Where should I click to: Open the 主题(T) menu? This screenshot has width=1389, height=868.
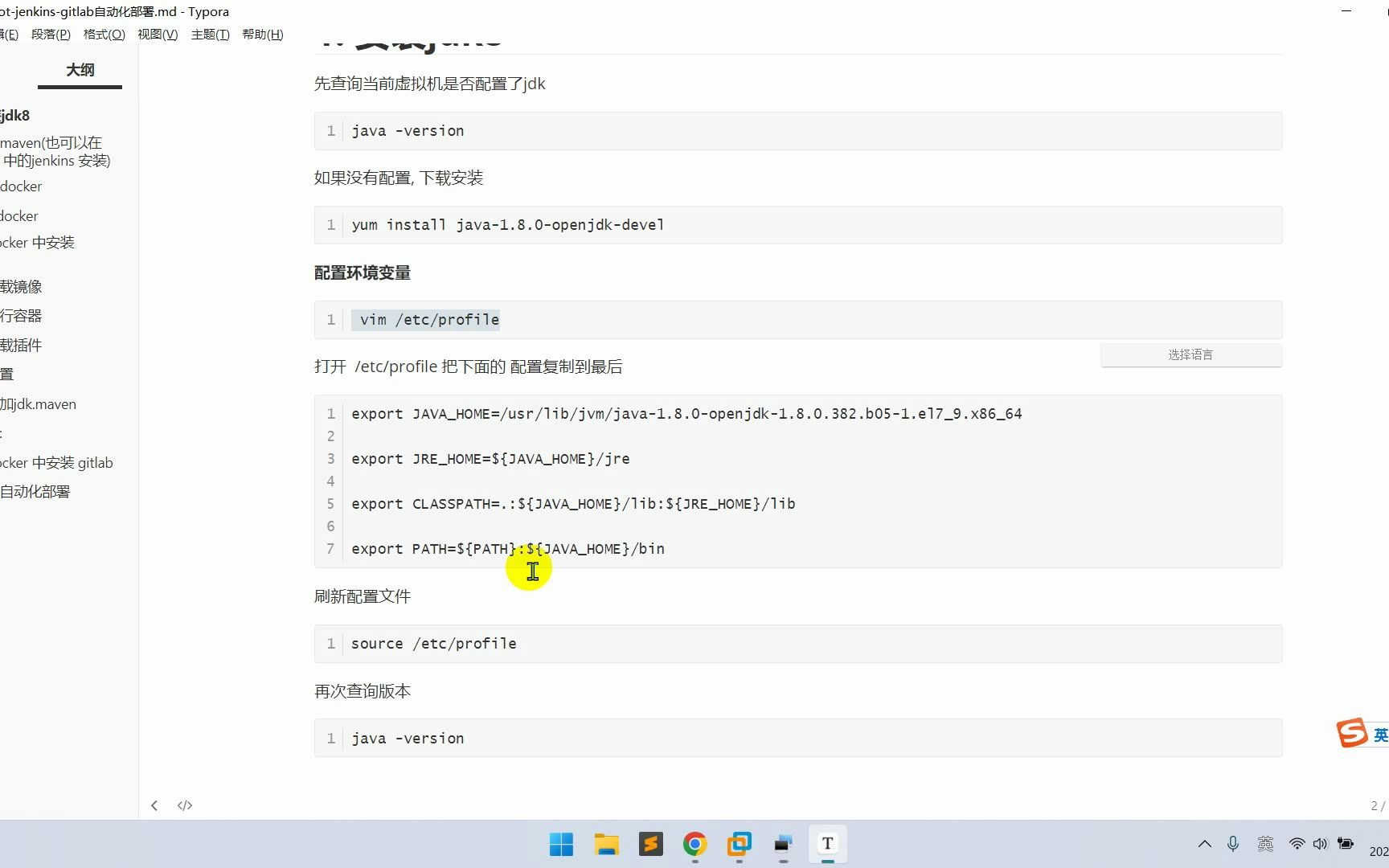tap(211, 35)
